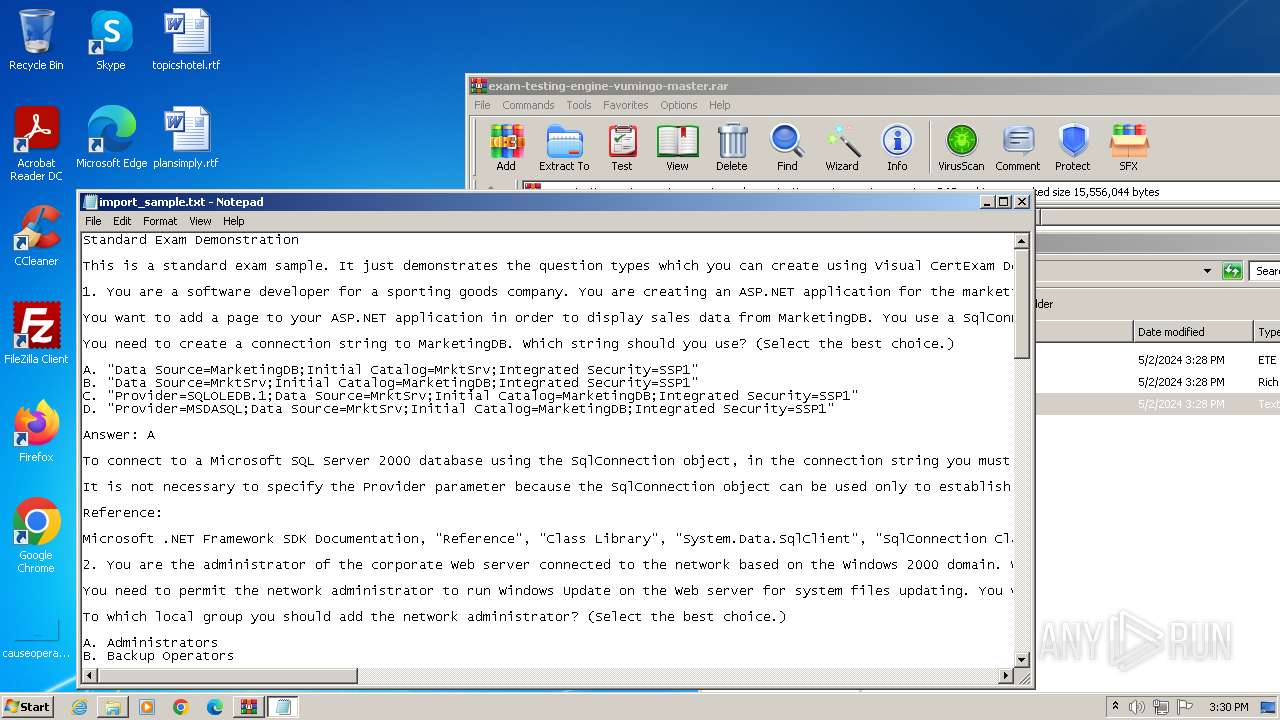The height and width of the screenshot is (720, 1280).
Task: Launch Wizard in WinRAR toolbar
Action: (x=842, y=148)
